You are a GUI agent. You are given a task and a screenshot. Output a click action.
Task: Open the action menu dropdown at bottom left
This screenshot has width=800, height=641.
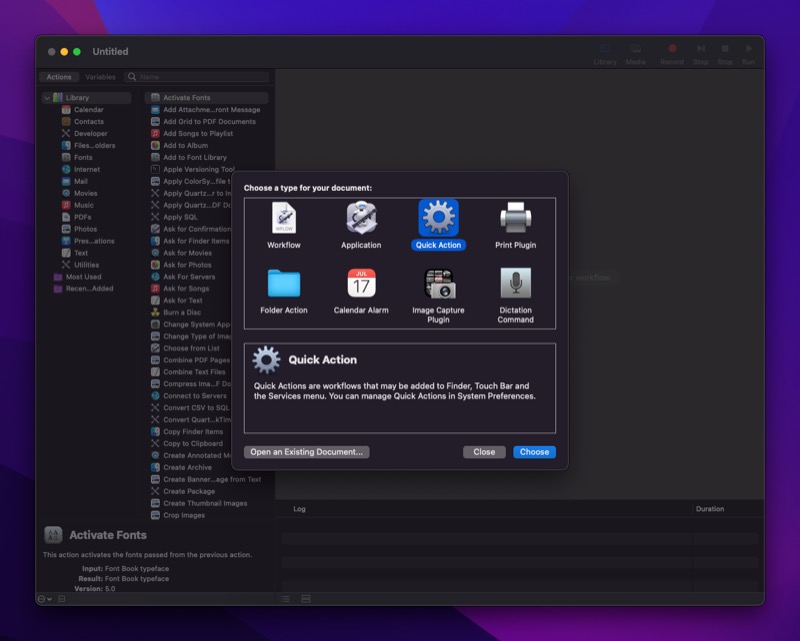pos(44,599)
